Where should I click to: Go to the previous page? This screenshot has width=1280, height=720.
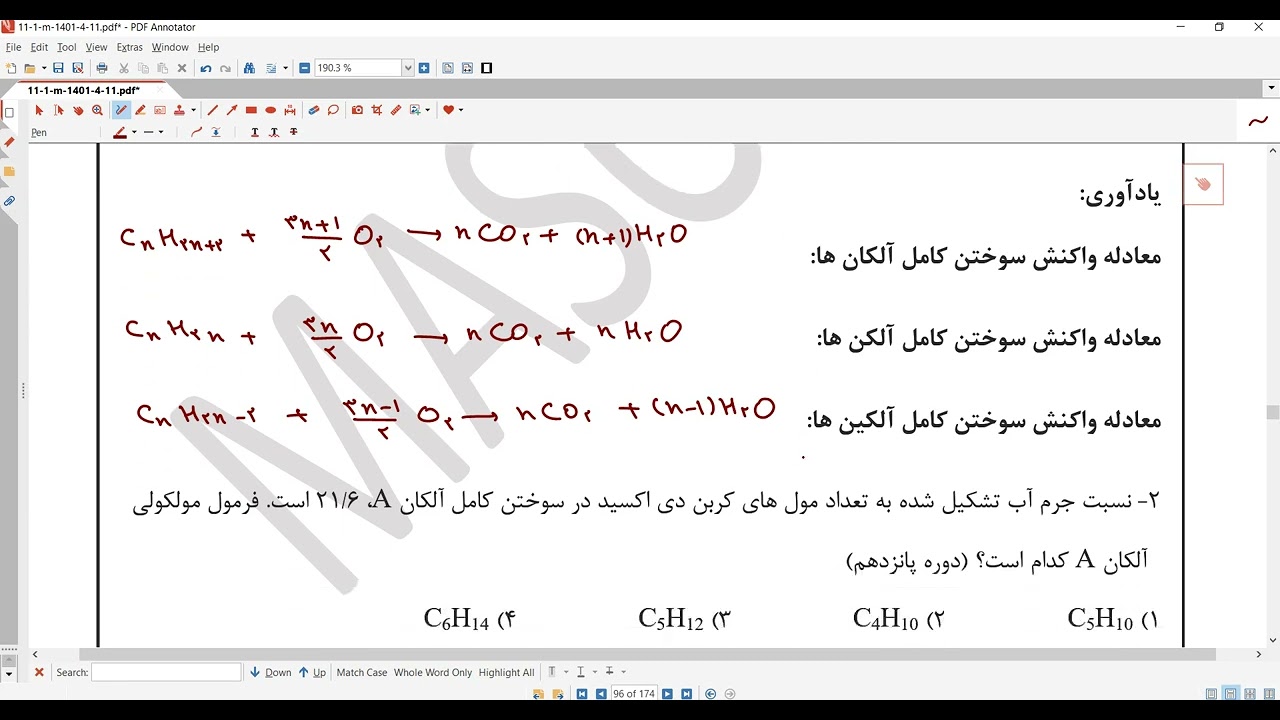tap(600, 694)
